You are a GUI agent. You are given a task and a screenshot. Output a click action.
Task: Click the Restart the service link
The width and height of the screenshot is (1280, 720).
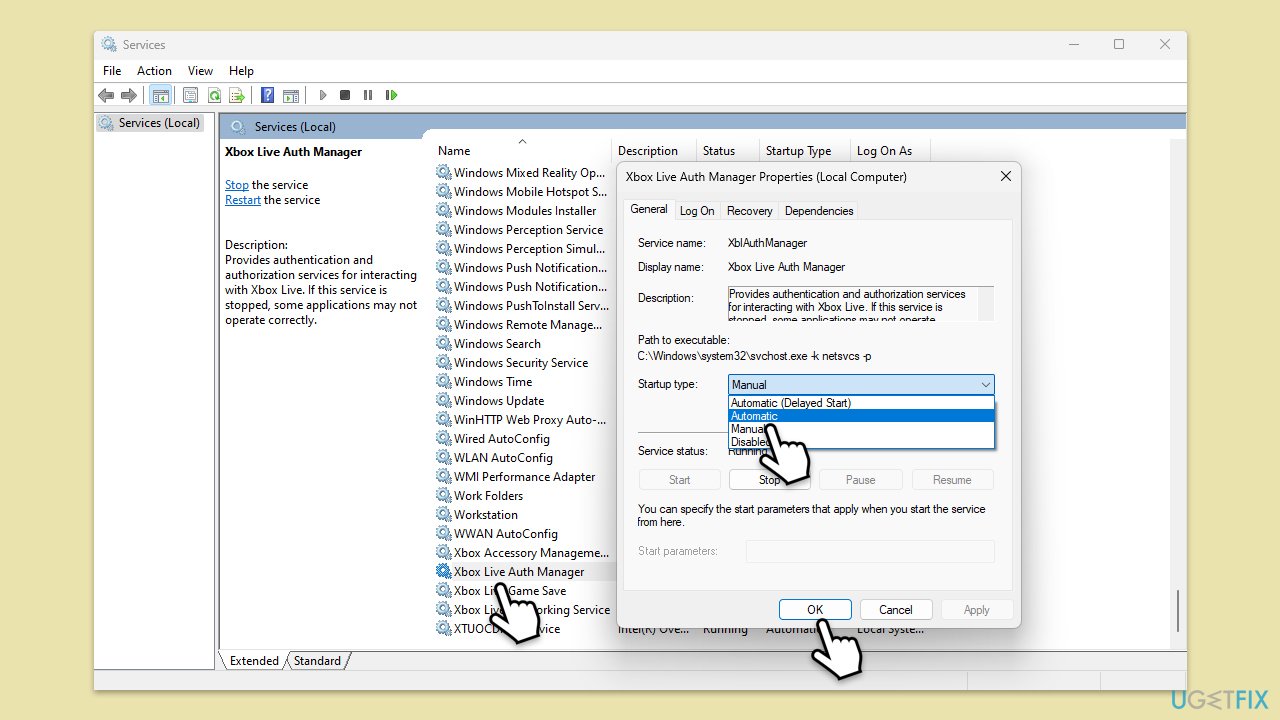(x=242, y=200)
